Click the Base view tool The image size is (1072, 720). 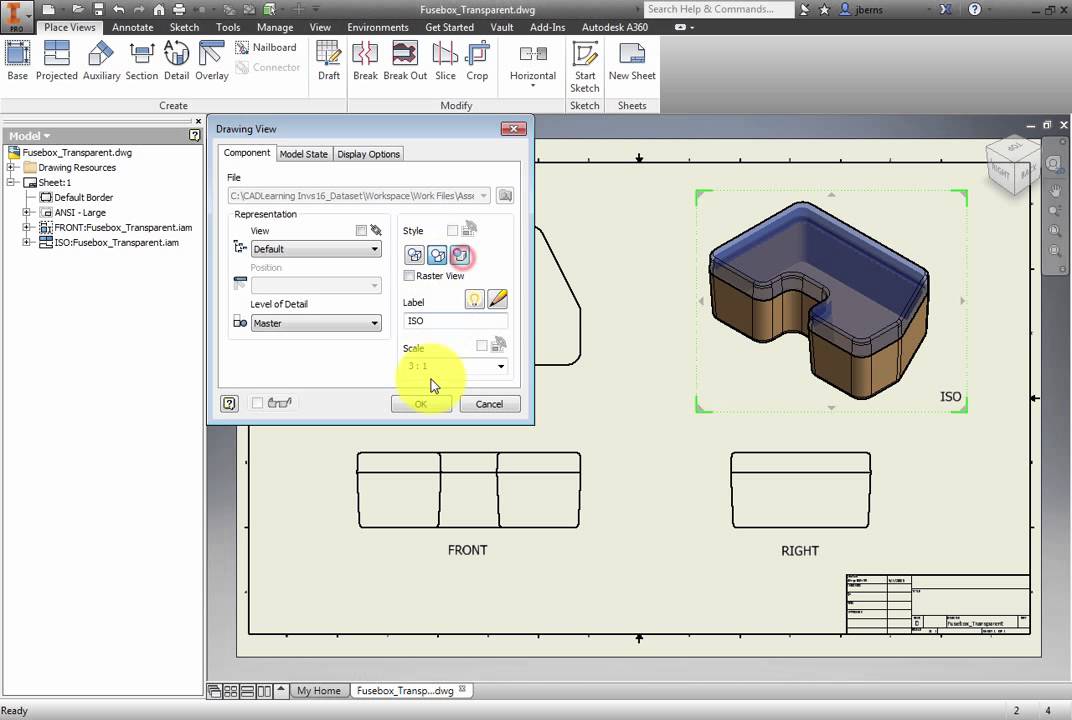click(x=17, y=60)
